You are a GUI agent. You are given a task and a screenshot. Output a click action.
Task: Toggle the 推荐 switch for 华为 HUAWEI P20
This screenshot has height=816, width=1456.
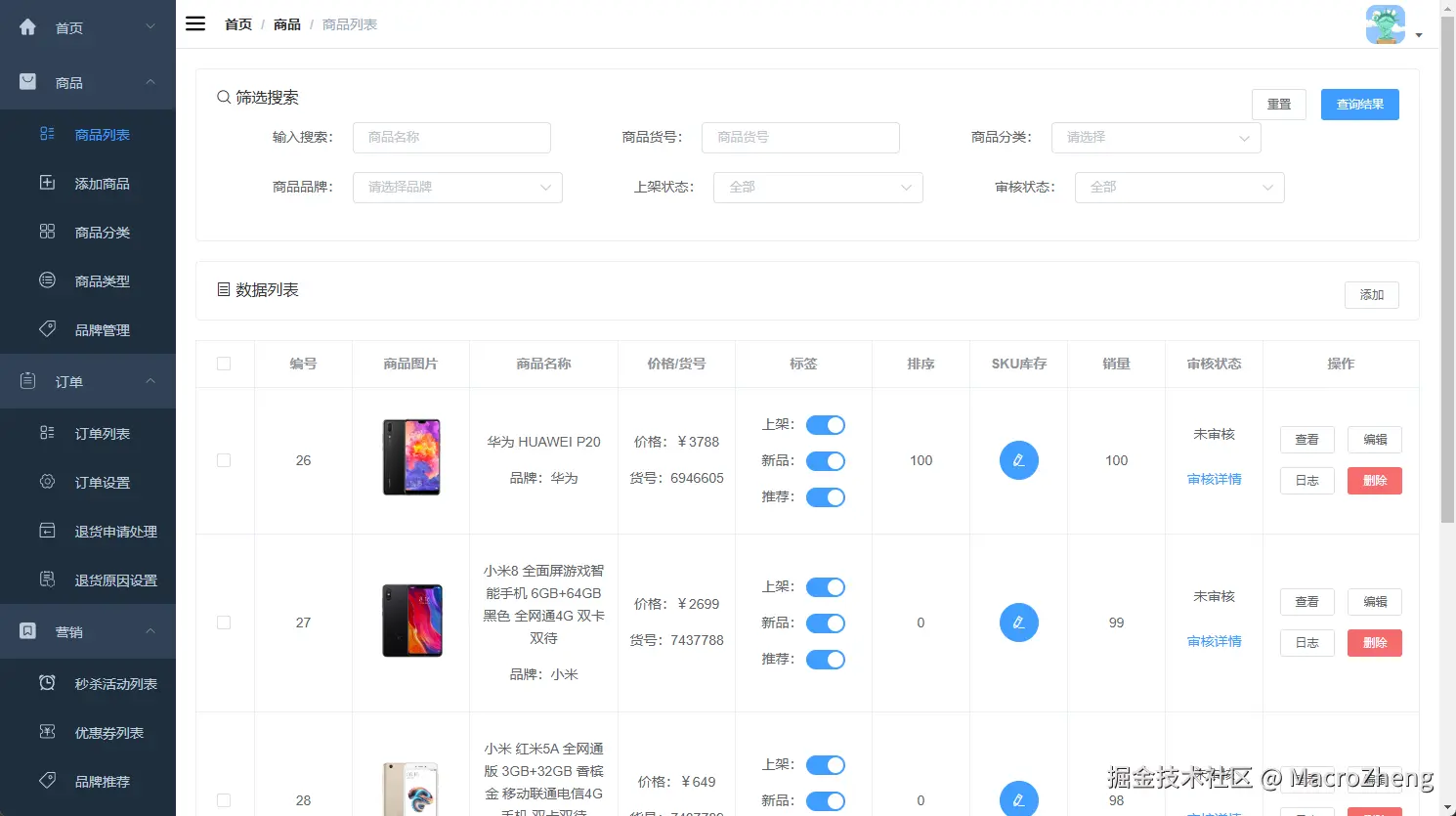826,497
